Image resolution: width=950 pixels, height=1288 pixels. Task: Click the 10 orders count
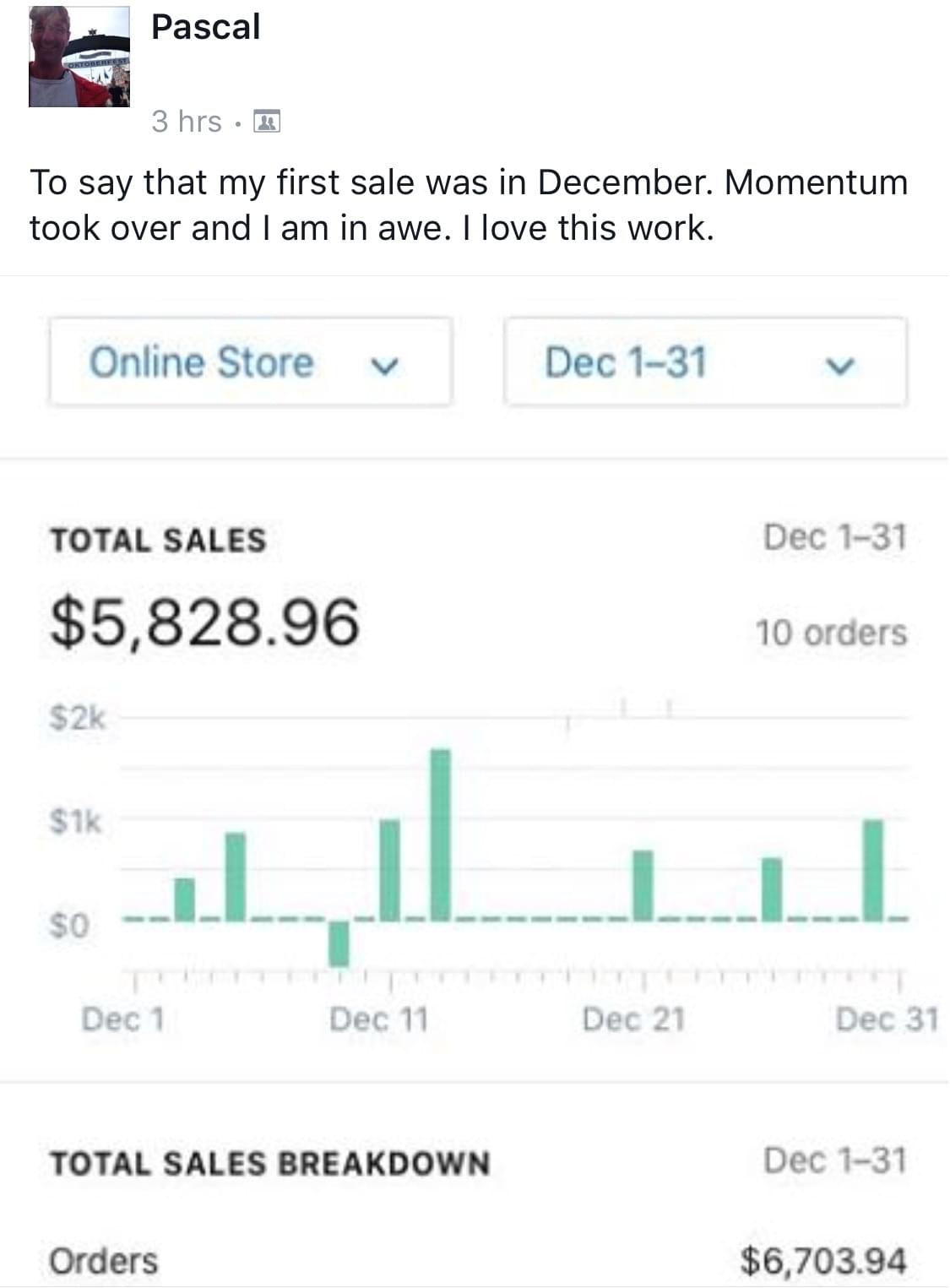pos(831,633)
